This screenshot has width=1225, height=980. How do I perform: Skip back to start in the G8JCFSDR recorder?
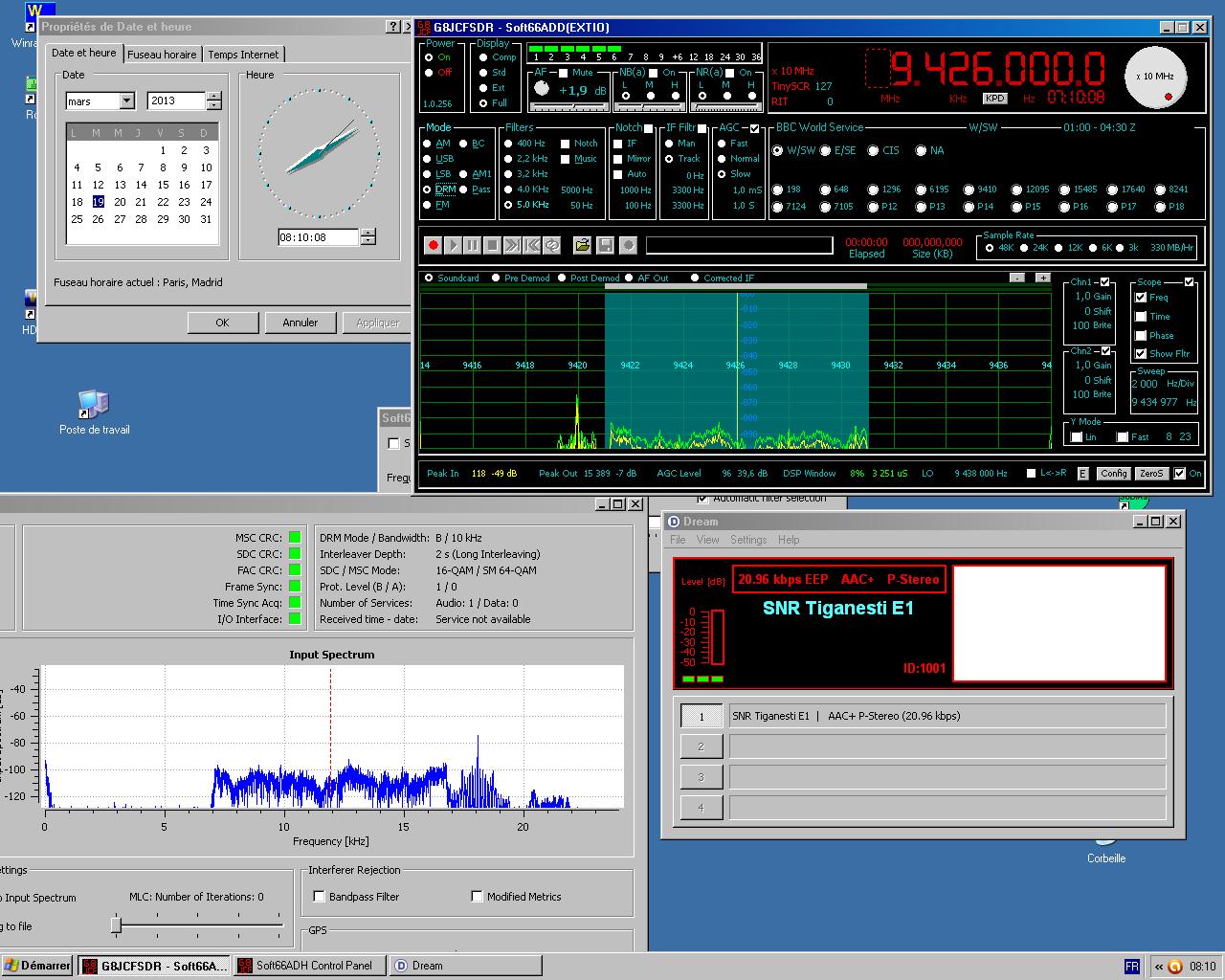click(532, 246)
